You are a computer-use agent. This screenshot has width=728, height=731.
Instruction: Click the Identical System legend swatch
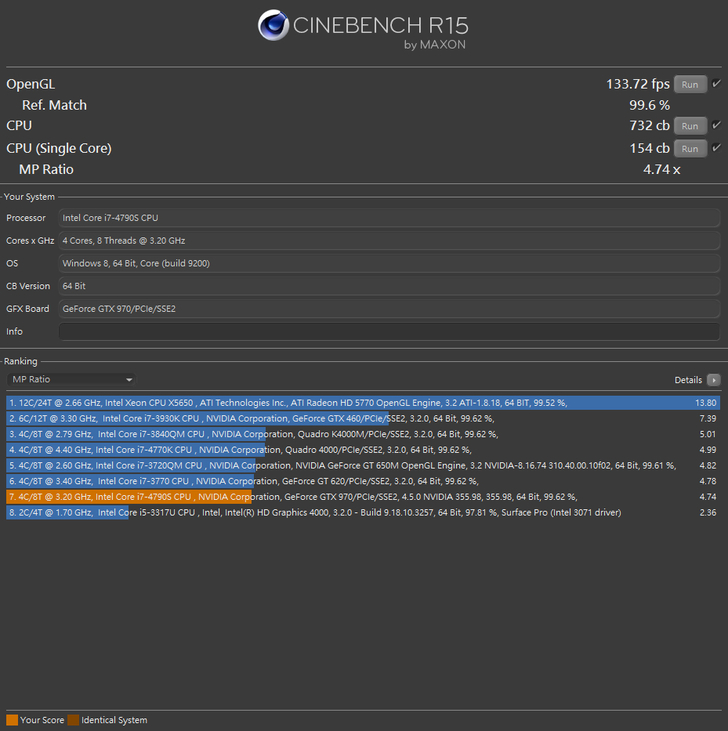coord(73,720)
